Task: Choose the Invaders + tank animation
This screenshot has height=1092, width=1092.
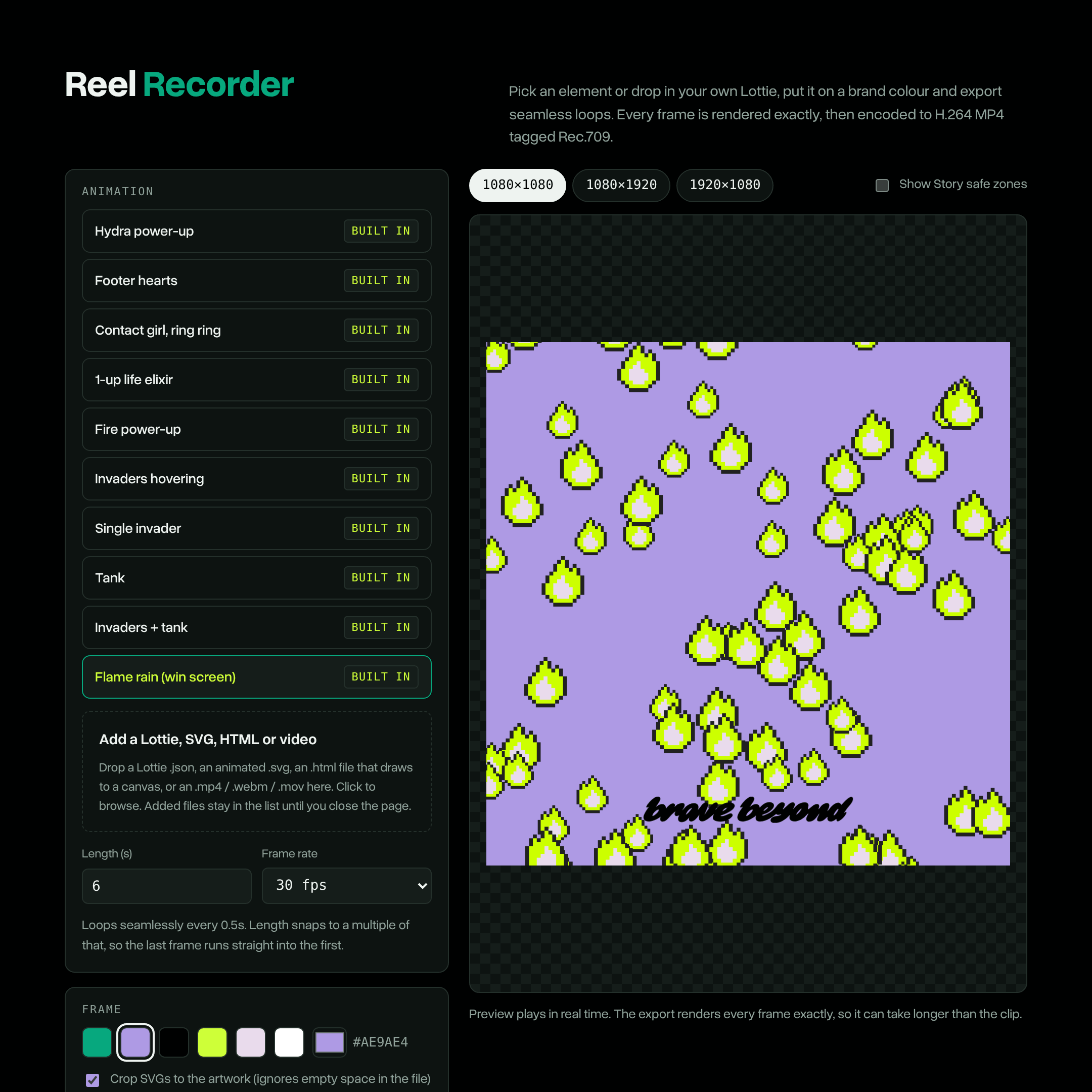Action: click(257, 627)
